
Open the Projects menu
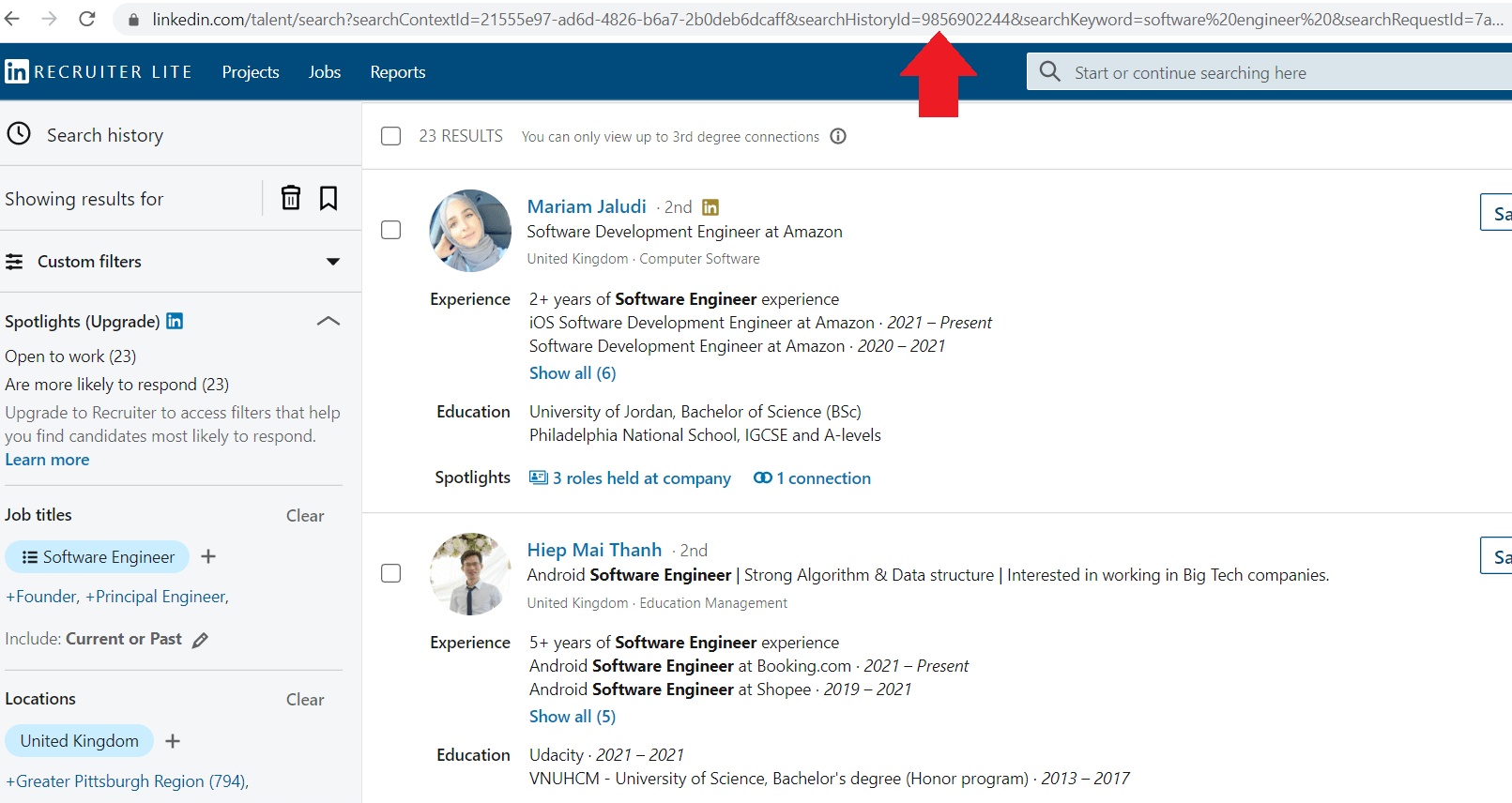click(251, 72)
